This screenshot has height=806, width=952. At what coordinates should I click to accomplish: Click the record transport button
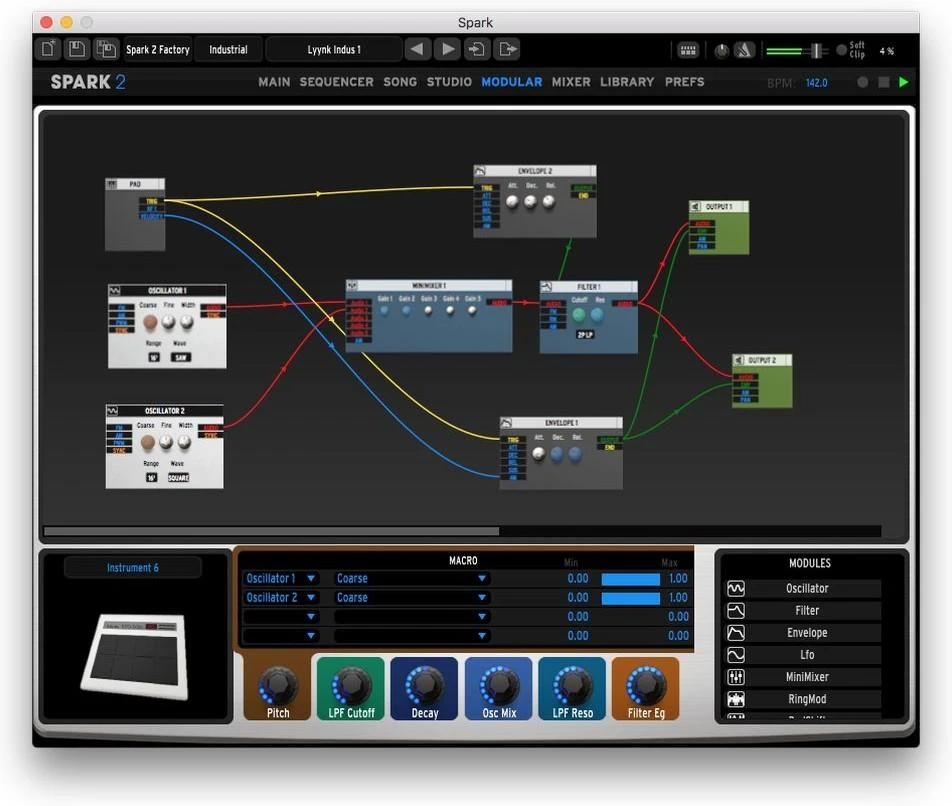[862, 82]
